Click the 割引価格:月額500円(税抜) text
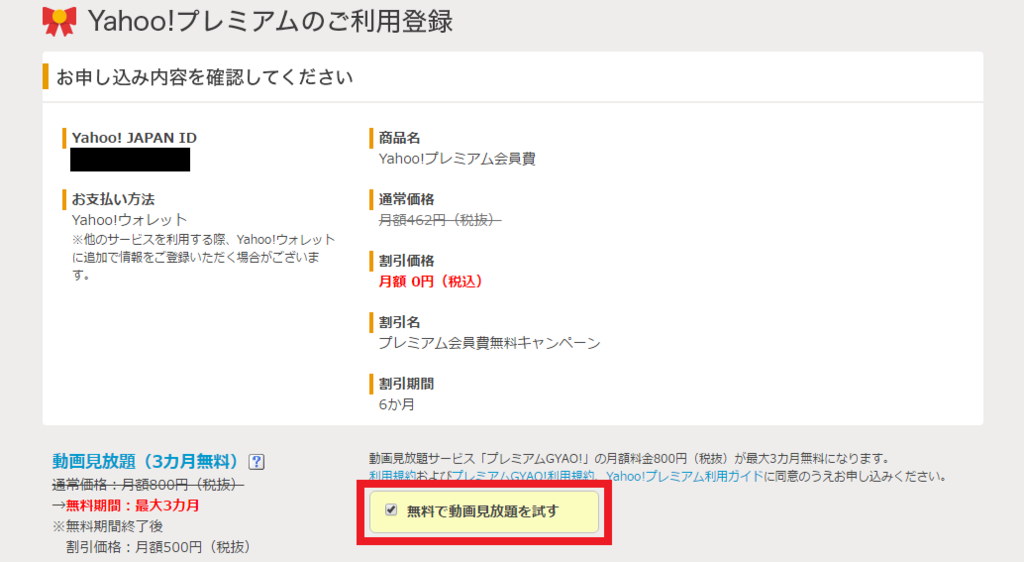Screen dimensions: 1024x562 pos(158,547)
